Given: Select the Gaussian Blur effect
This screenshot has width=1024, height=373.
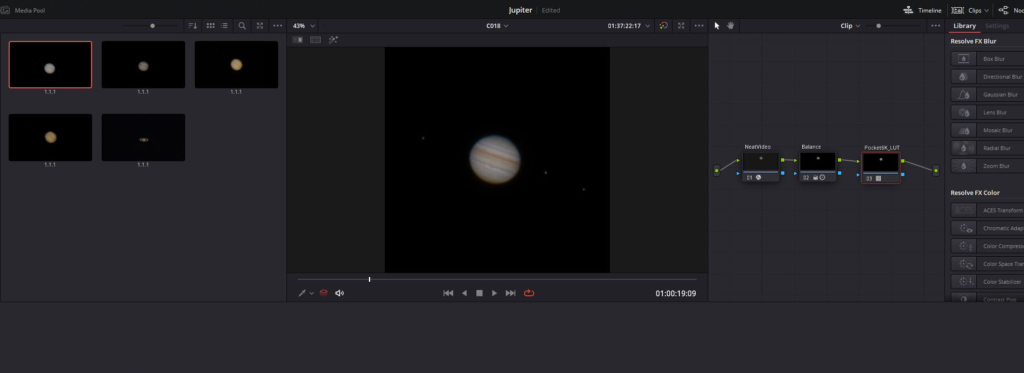Looking at the screenshot, I should [x=987, y=95].
